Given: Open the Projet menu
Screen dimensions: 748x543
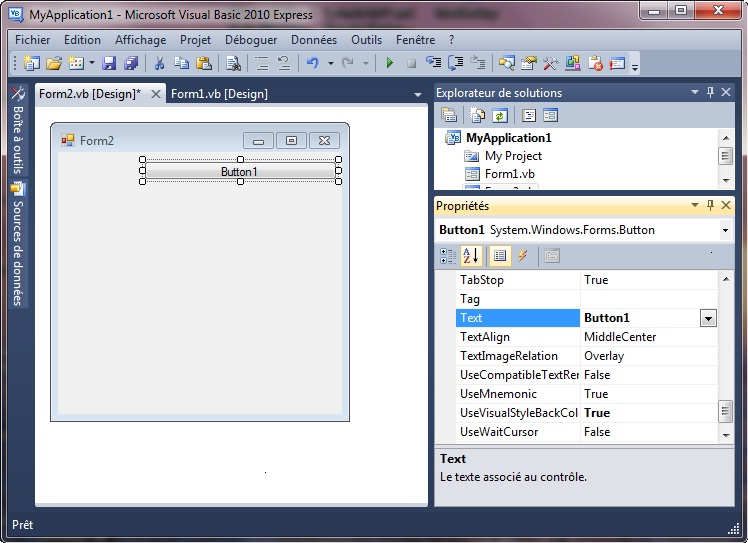Looking at the screenshot, I should point(195,40).
